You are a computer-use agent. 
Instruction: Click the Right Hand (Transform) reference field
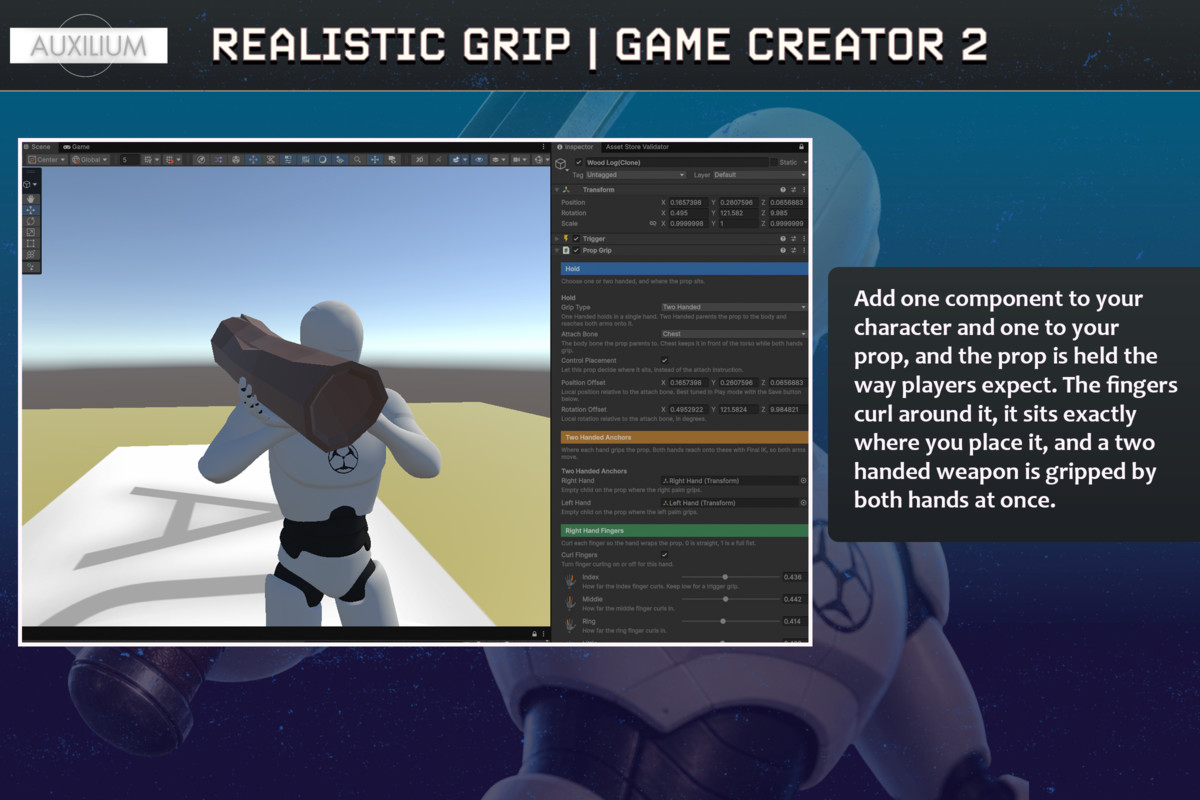(729, 481)
